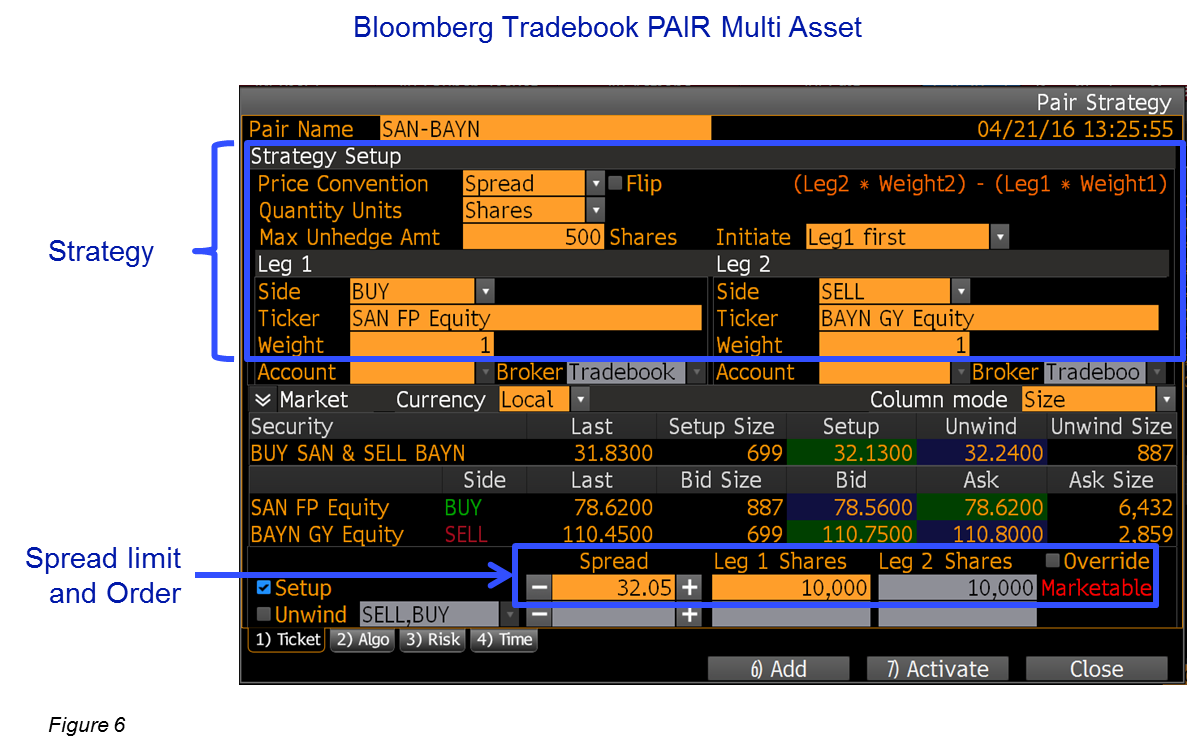The image size is (1187, 749).
Task: Open the Price Convention Spread dropdown
Action: tap(596, 184)
